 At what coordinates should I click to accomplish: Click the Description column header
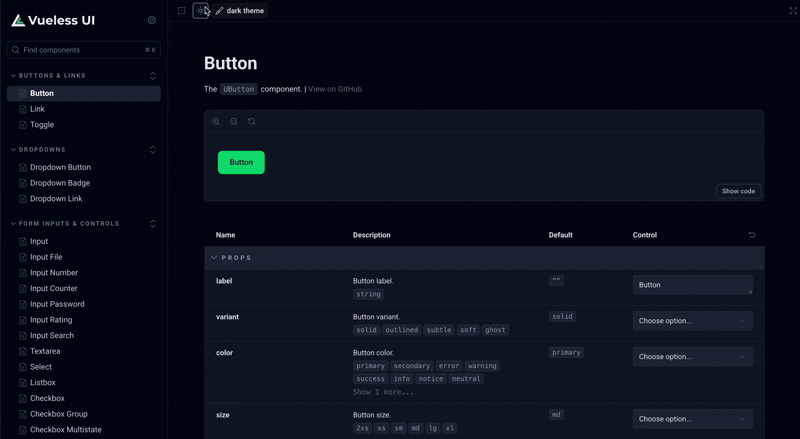click(371, 235)
